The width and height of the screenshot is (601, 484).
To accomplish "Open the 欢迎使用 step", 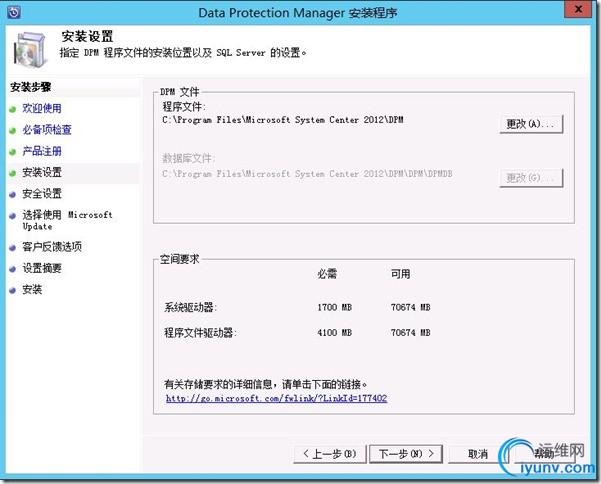I will click(x=42, y=108).
